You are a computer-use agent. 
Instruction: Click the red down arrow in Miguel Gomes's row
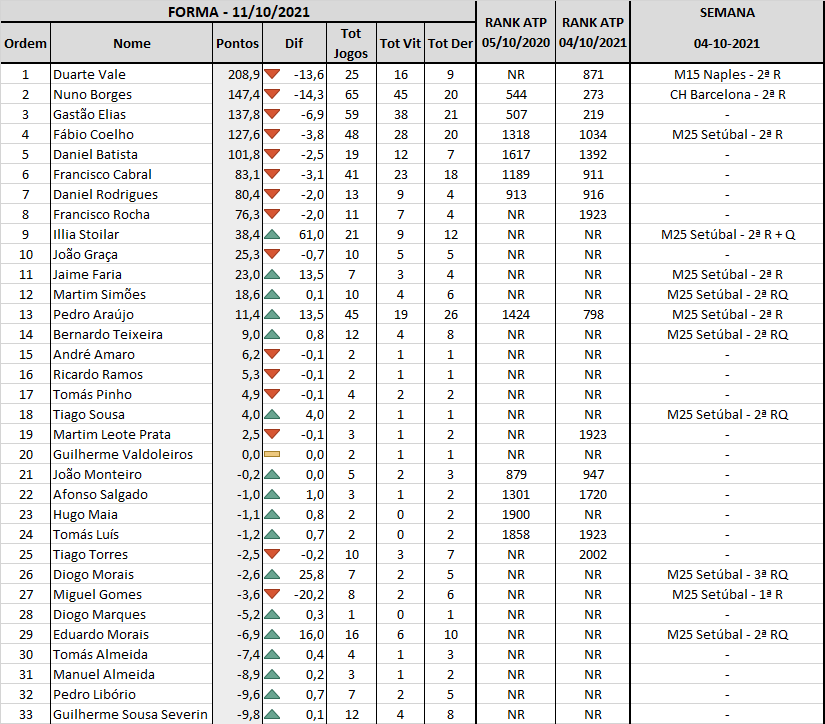[272, 594]
